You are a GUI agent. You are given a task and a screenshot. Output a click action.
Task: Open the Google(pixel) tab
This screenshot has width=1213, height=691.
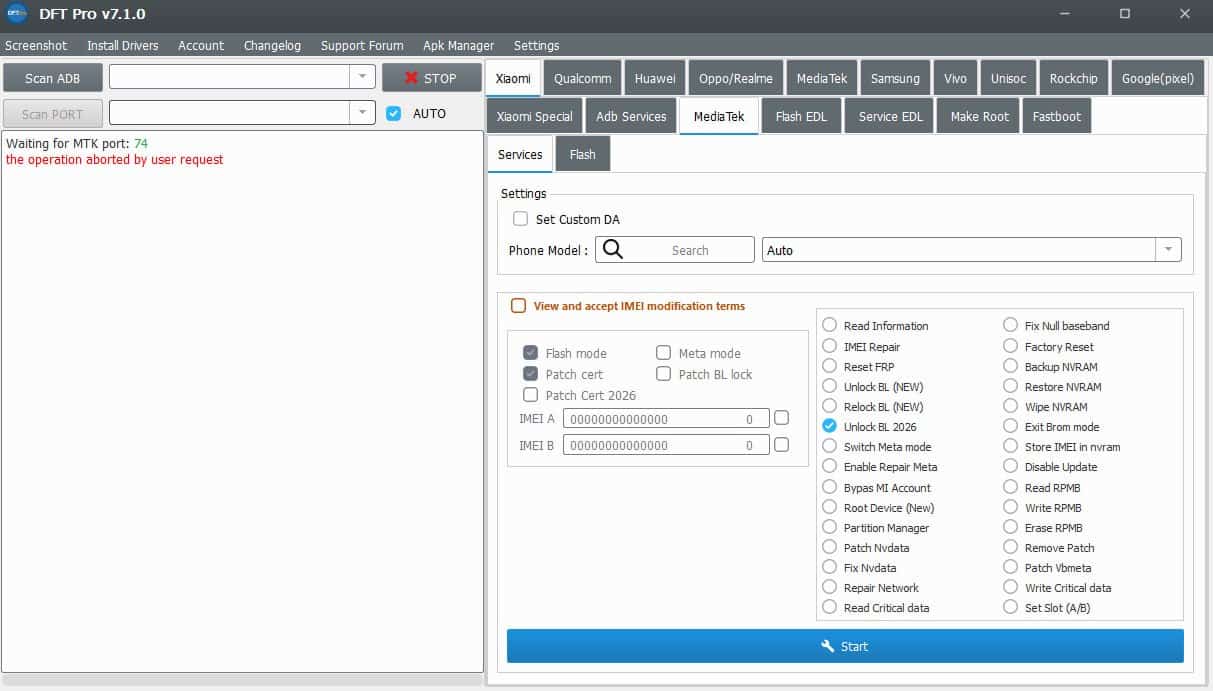click(1158, 78)
